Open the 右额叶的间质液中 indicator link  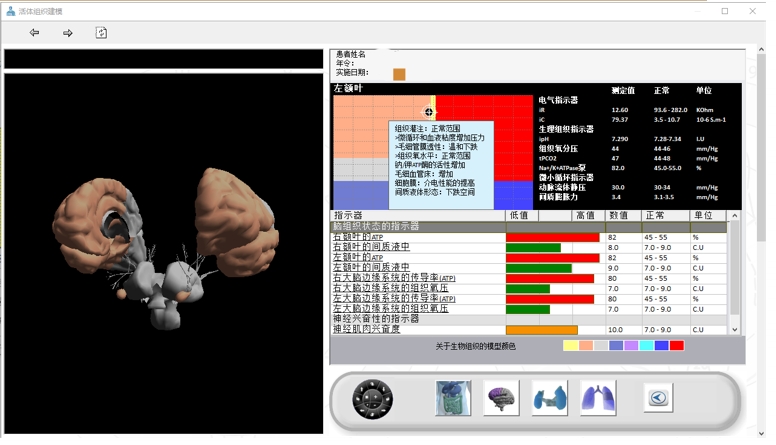371,247
